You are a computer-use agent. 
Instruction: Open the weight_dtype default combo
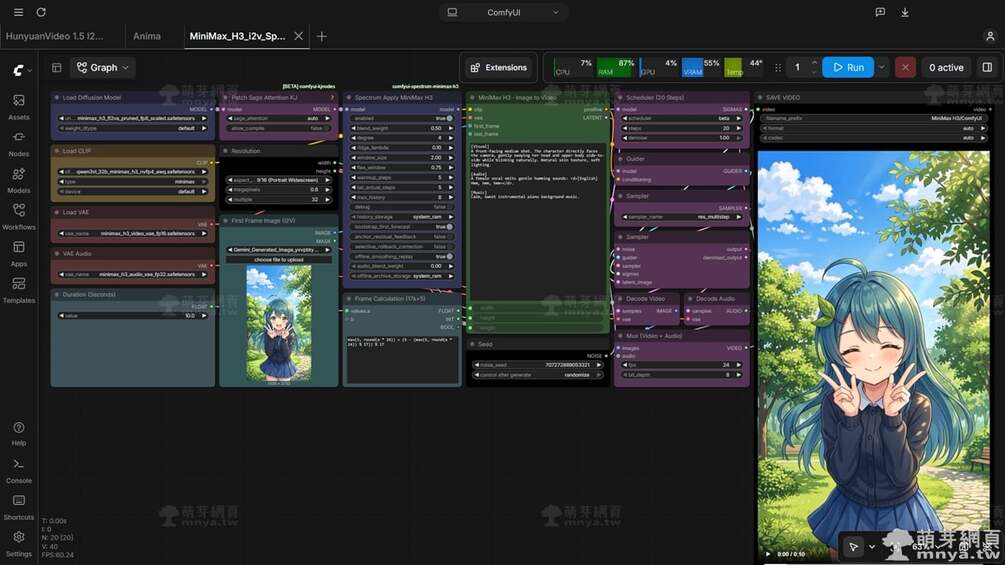pyautogui.click(x=133, y=128)
